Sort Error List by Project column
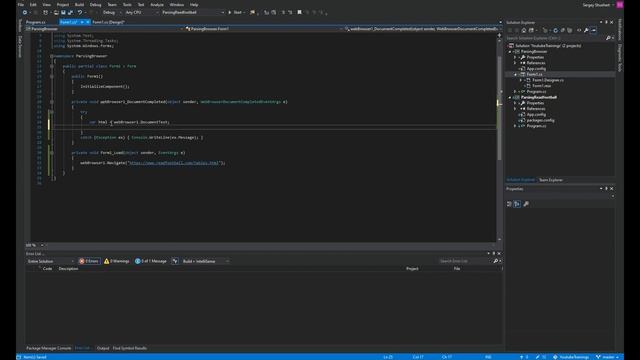 click(x=412, y=269)
